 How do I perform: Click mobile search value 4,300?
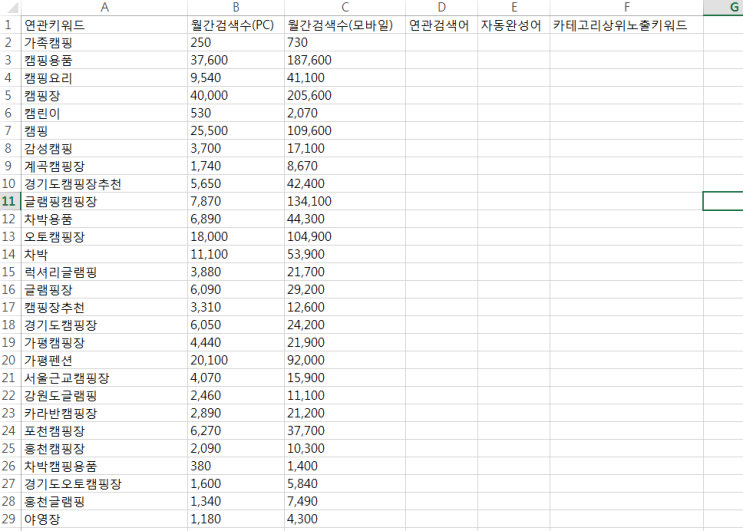(345, 519)
